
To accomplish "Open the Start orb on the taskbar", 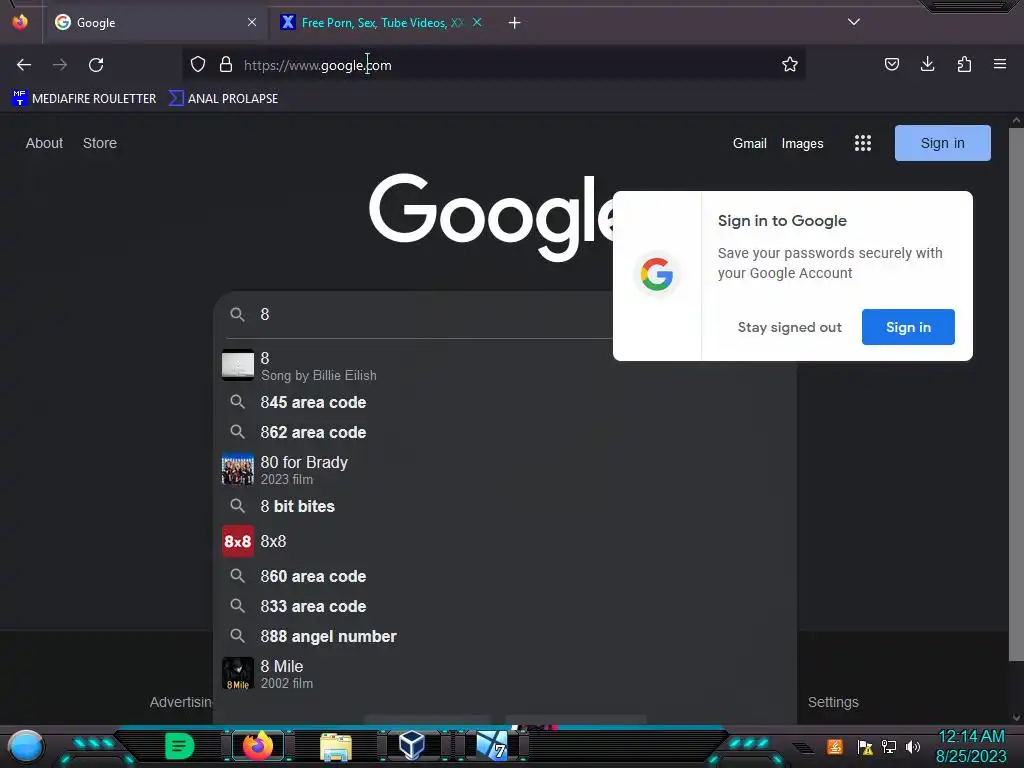I will tap(26, 747).
